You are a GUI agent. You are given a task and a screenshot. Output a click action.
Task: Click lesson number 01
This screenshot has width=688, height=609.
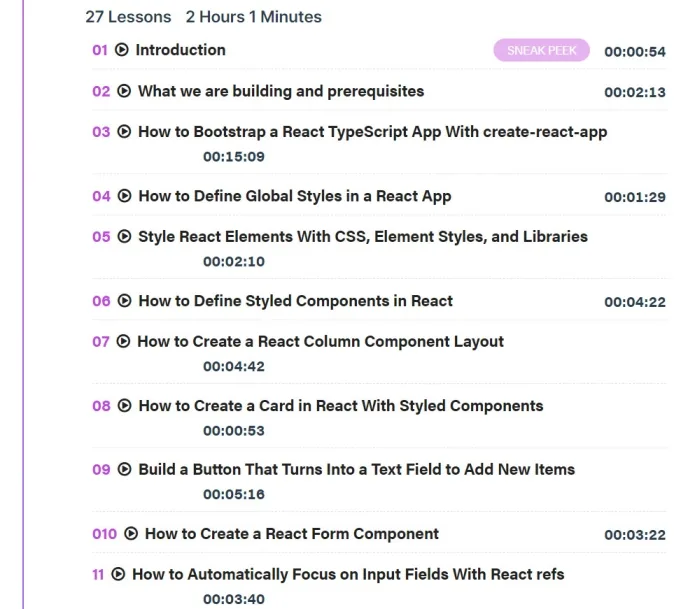(100, 50)
